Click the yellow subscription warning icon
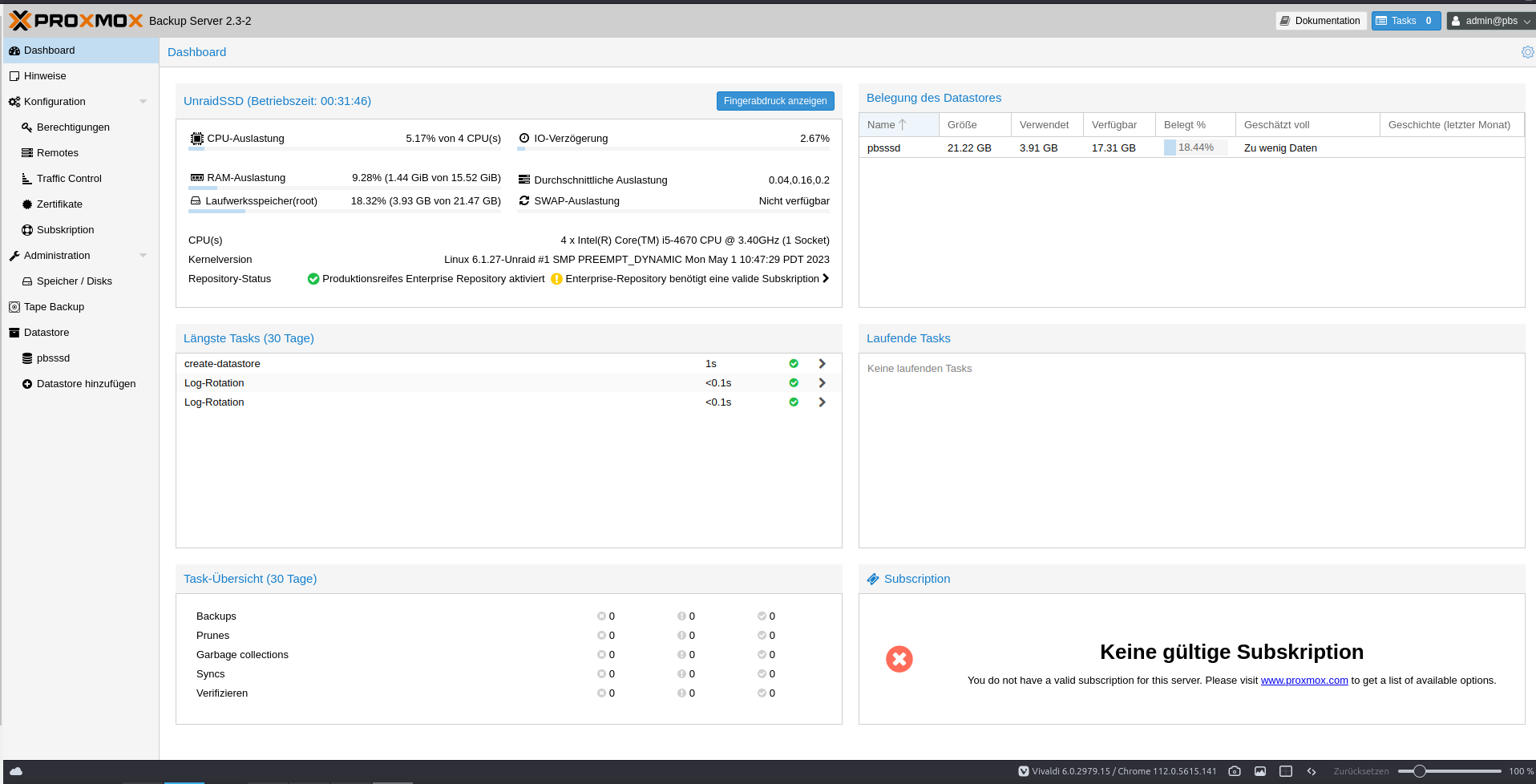The image size is (1536, 784). coord(556,279)
